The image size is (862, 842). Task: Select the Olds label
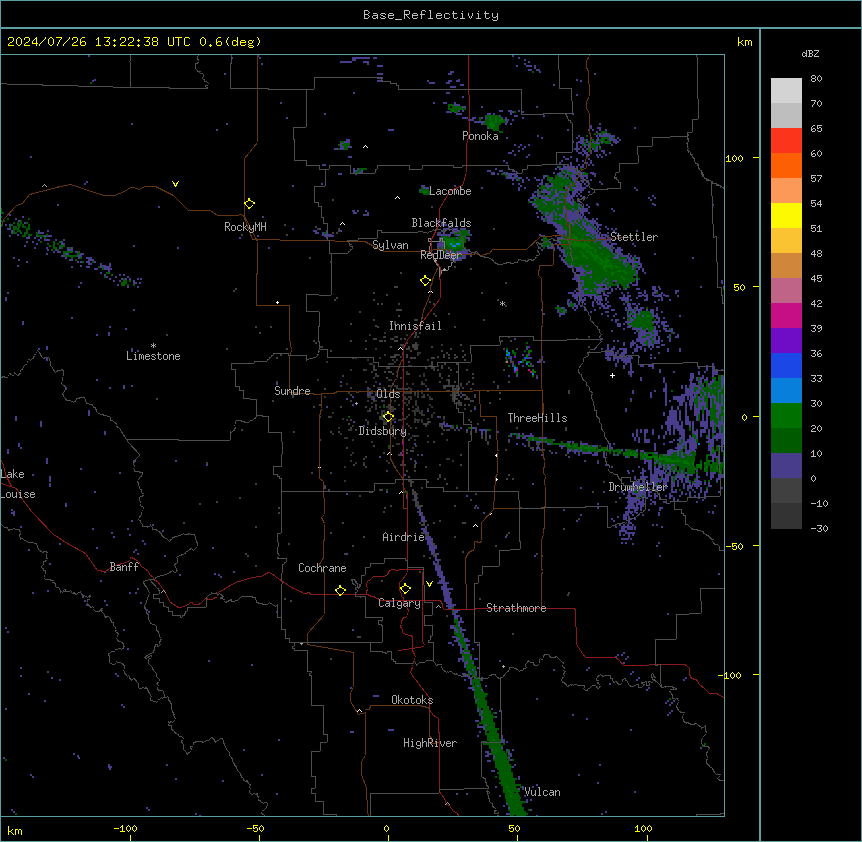(x=388, y=394)
